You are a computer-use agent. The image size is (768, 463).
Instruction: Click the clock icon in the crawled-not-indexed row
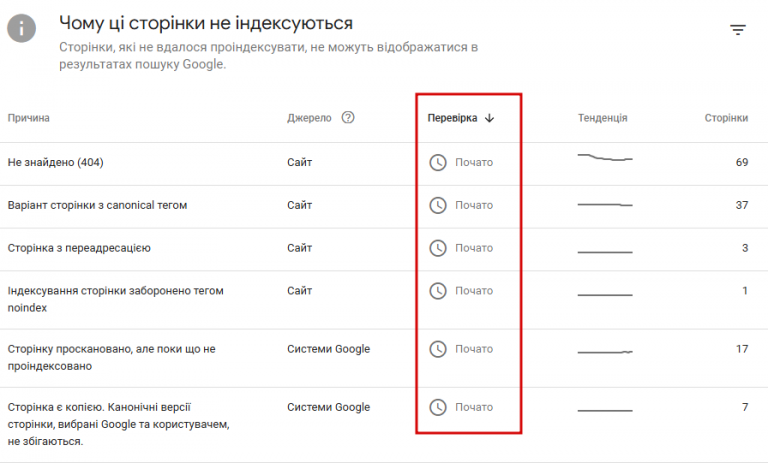pos(437,349)
